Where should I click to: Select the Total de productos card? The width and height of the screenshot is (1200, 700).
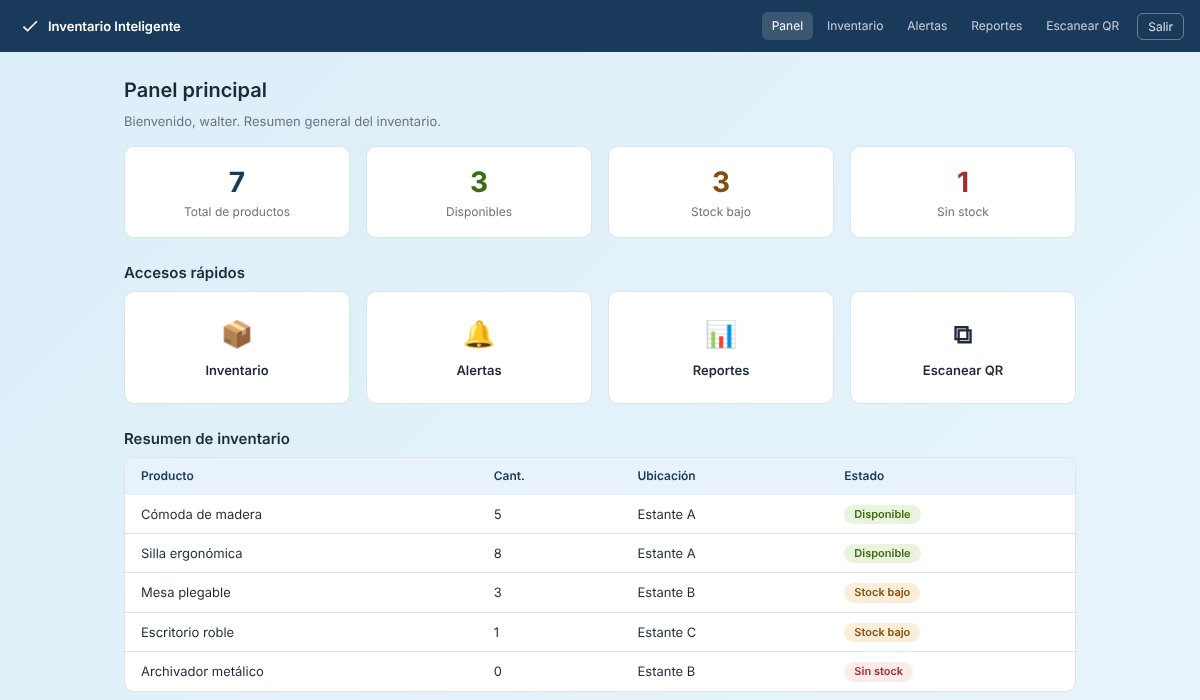[237, 192]
